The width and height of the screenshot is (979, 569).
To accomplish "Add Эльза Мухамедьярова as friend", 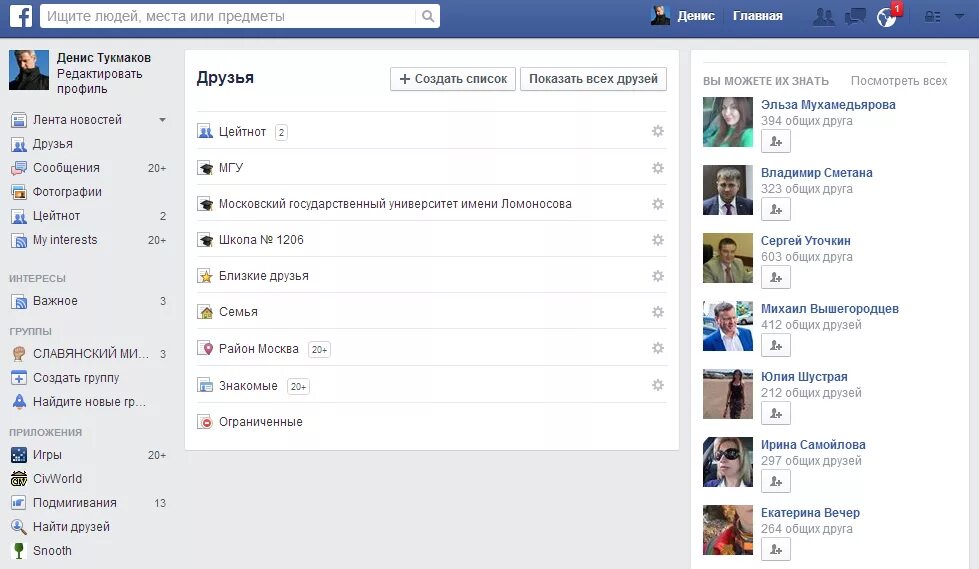I will click(775, 141).
